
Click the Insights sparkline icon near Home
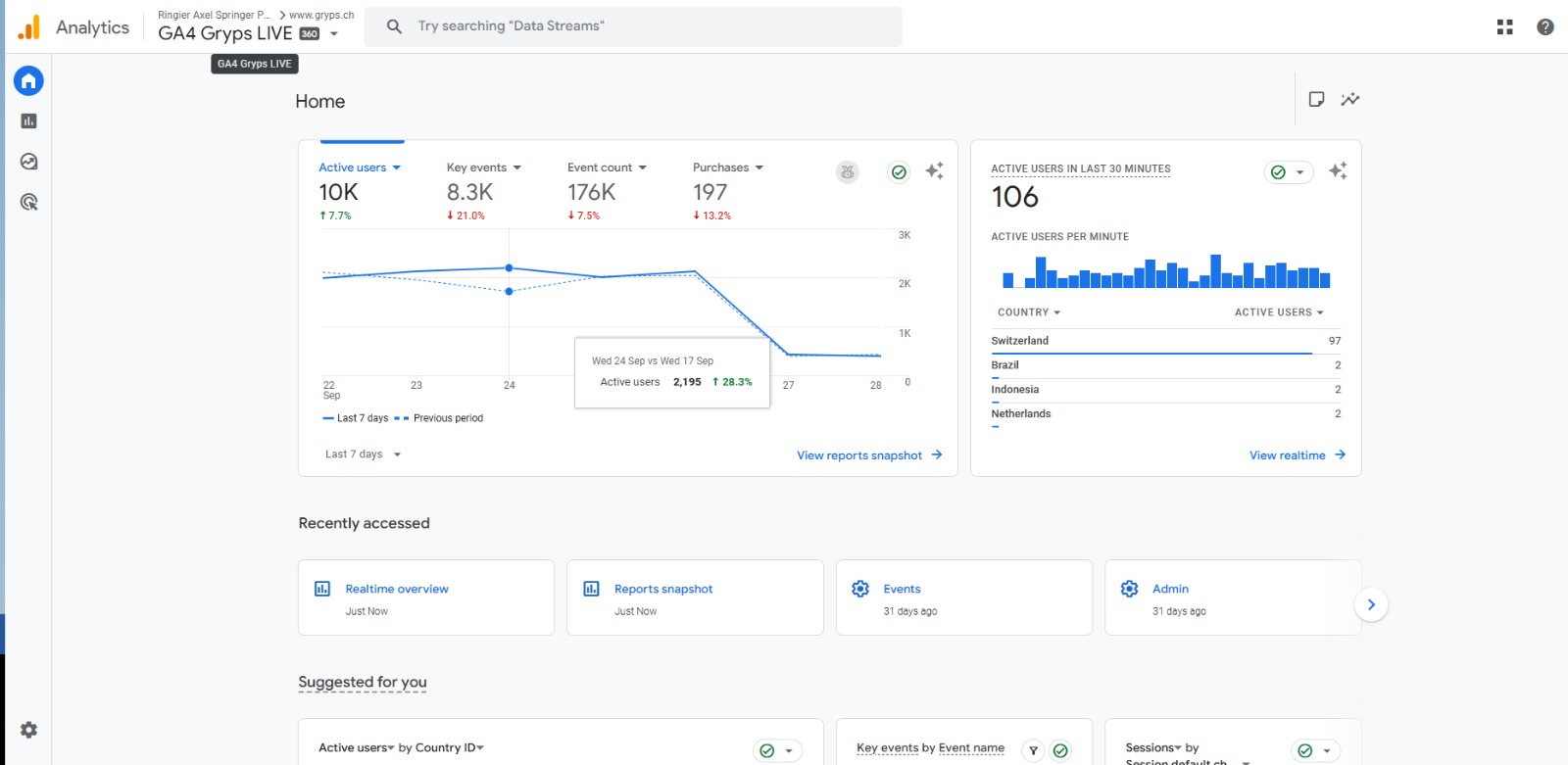tap(1350, 99)
